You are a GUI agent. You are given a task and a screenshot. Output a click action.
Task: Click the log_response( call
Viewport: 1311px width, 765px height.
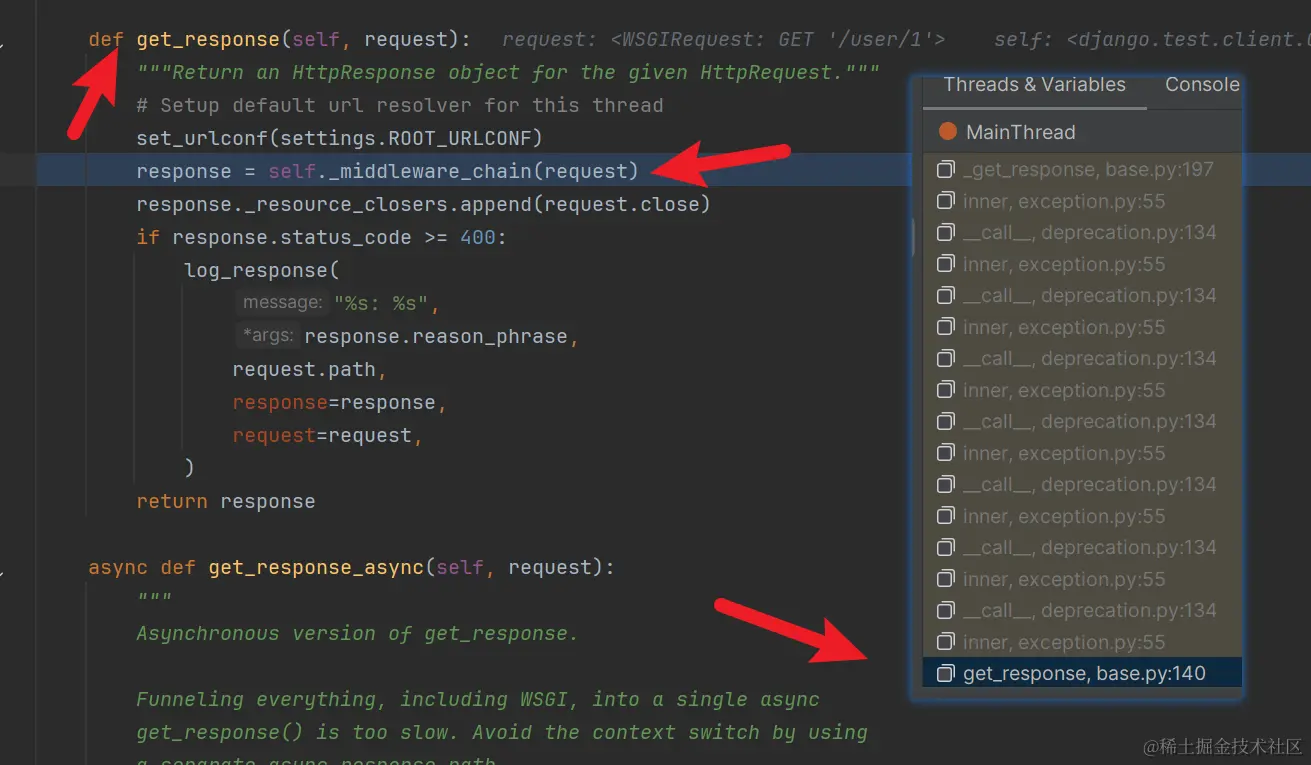(263, 270)
